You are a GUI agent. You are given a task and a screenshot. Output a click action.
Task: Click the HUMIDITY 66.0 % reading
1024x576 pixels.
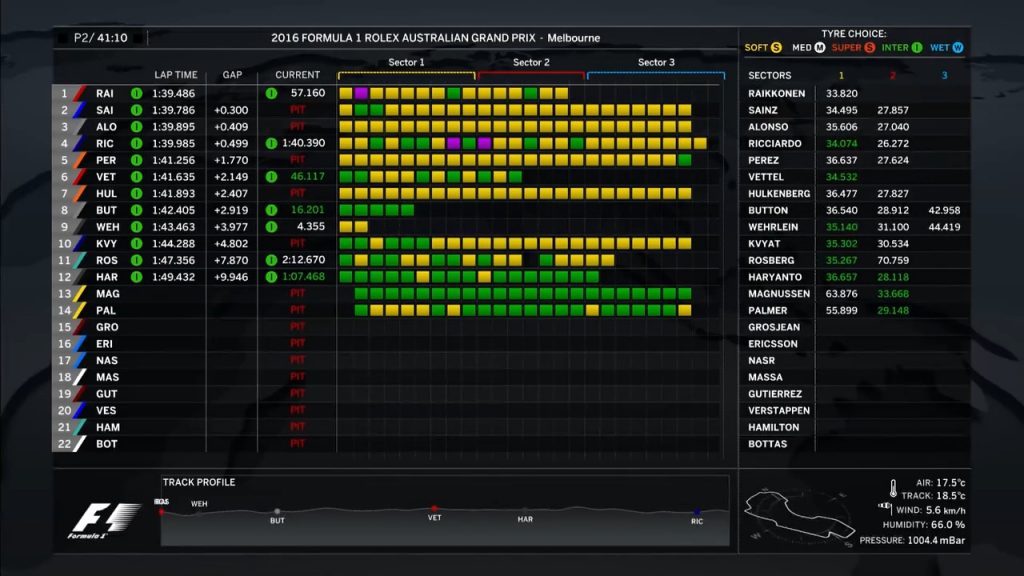tap(924, 524)
